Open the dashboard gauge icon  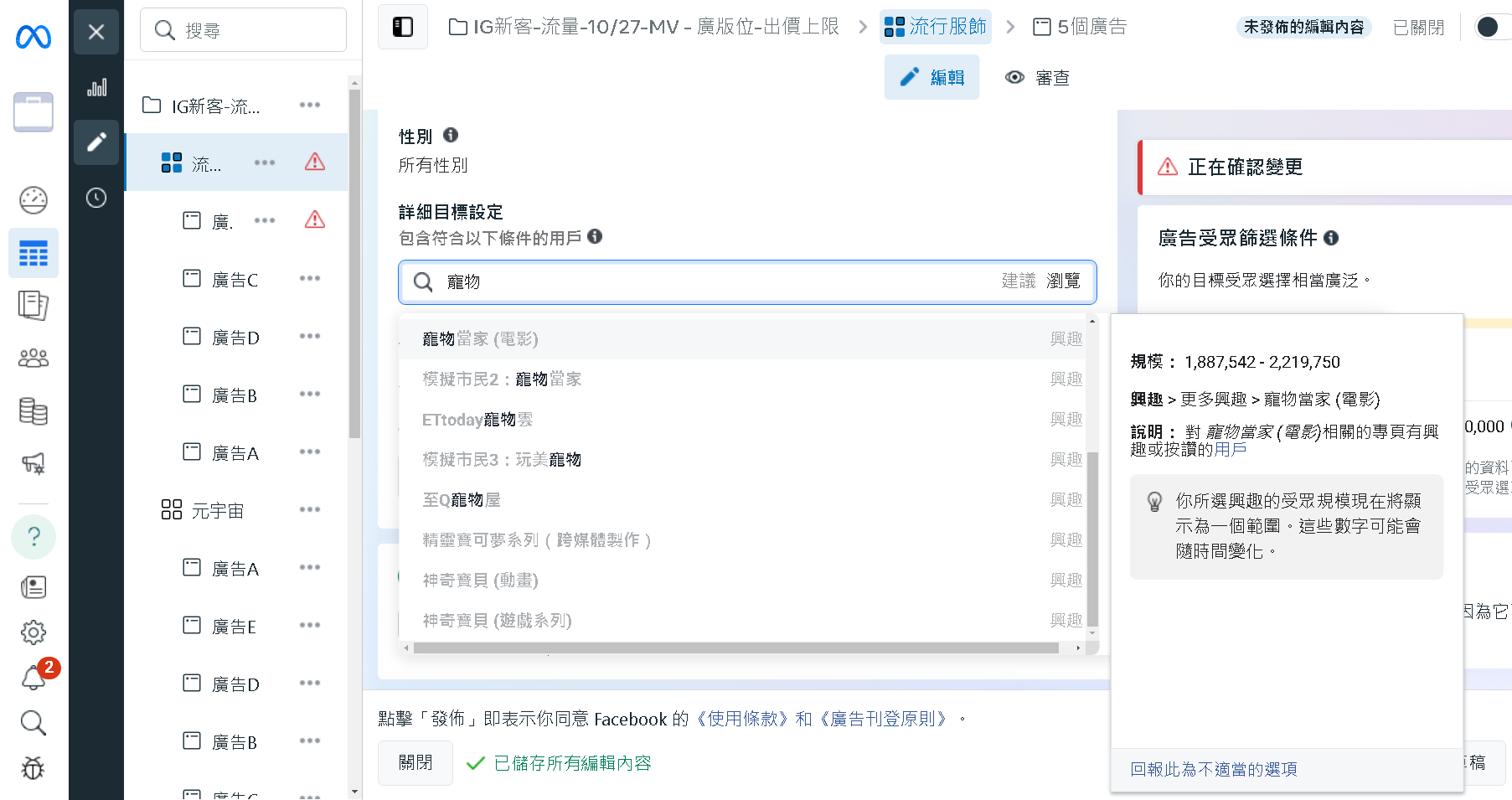[34, 200]
